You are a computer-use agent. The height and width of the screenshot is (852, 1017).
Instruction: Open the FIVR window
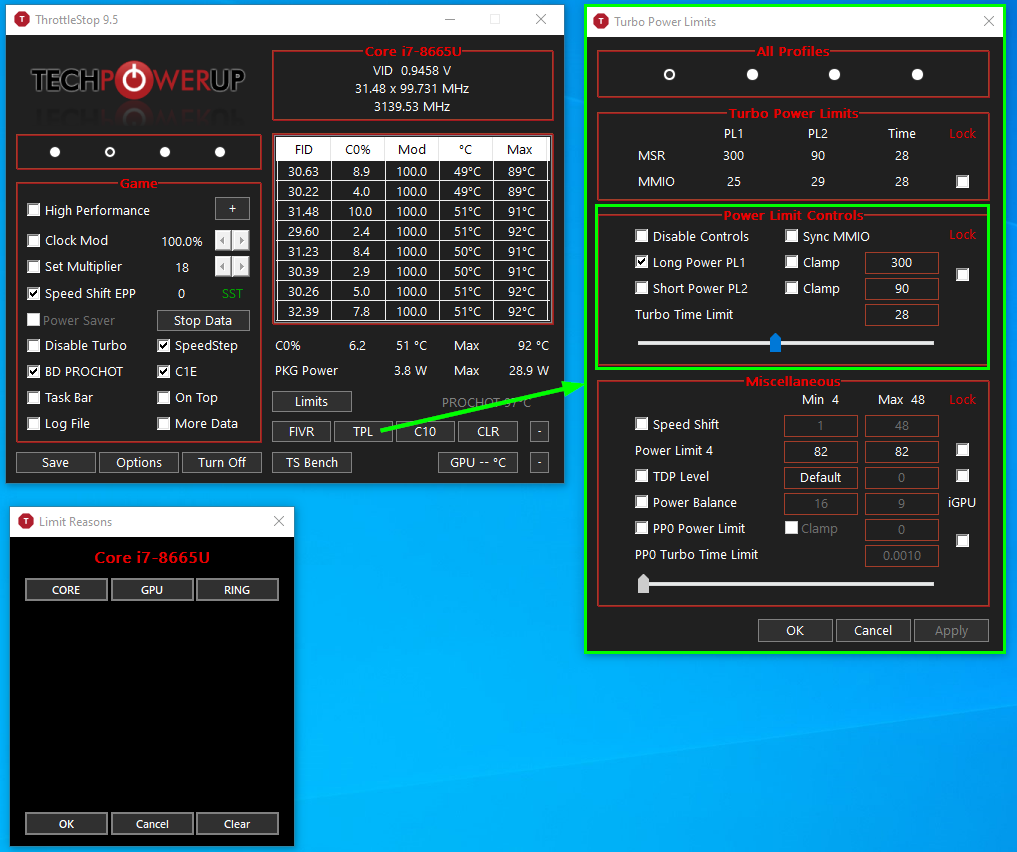click(x=302, y=431)
